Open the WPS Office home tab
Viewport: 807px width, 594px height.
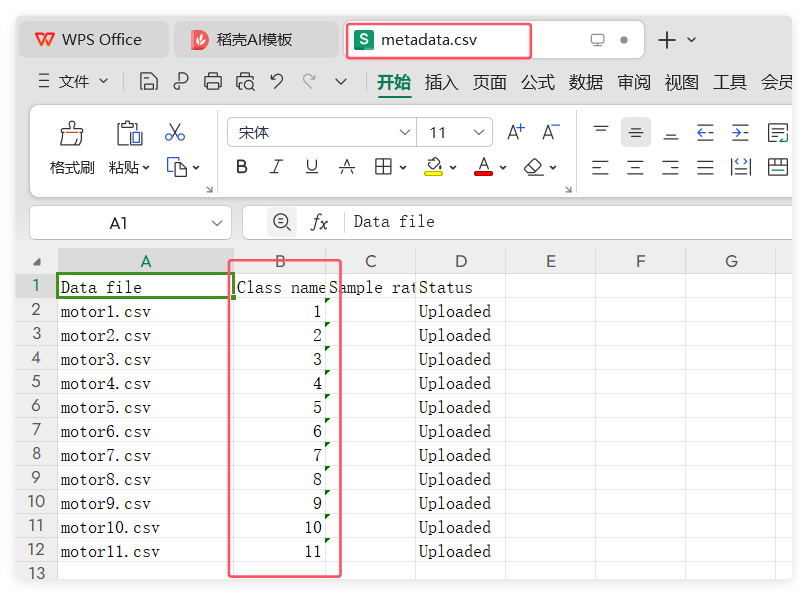click(94, 40)
